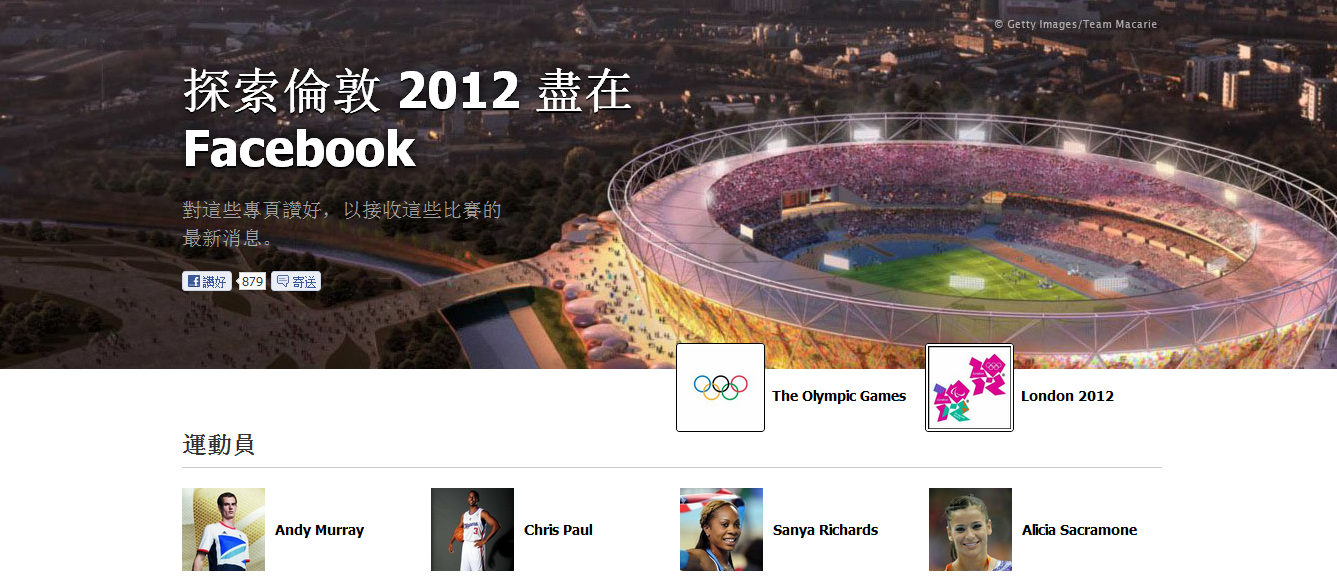This screenshot has height=582, width=1337.
Task: Click the 運動員 section heading
Action: (218, 444)
